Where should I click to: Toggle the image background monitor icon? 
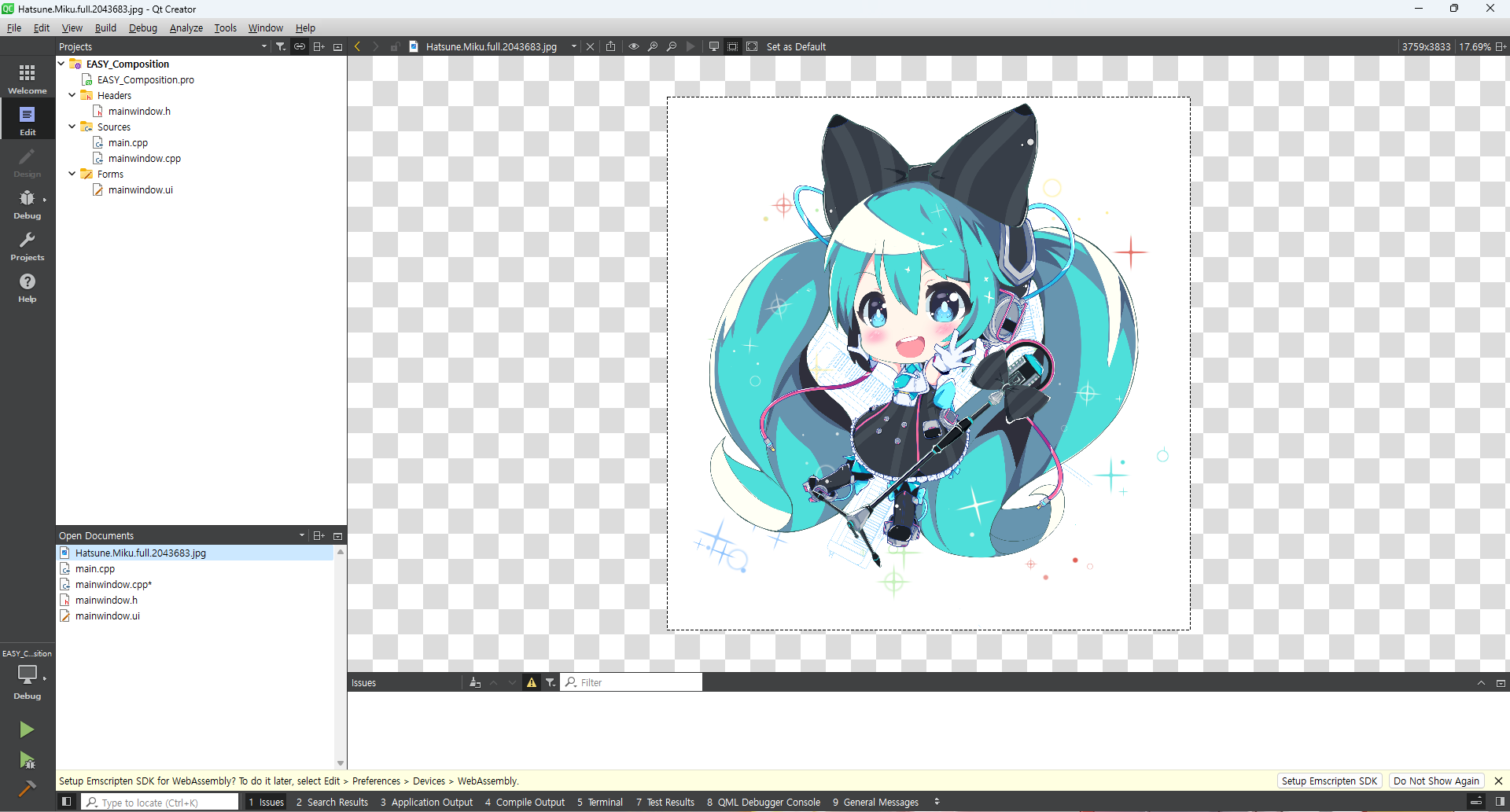[714, 46]
